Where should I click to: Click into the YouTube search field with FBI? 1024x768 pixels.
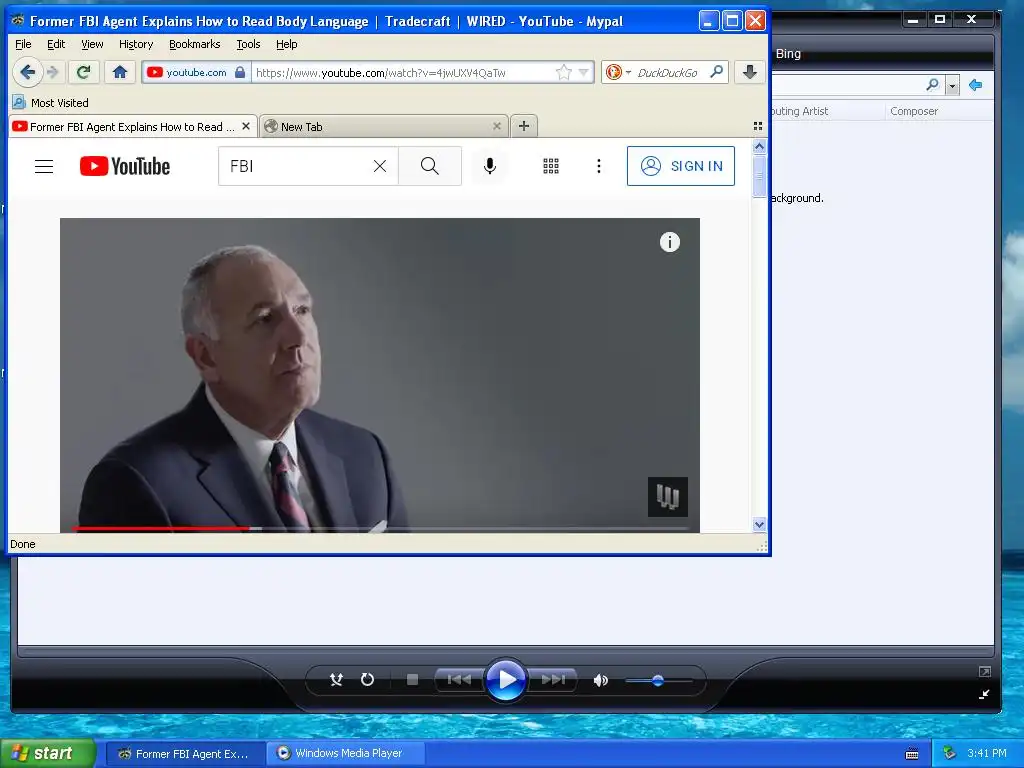click(297, 167)
